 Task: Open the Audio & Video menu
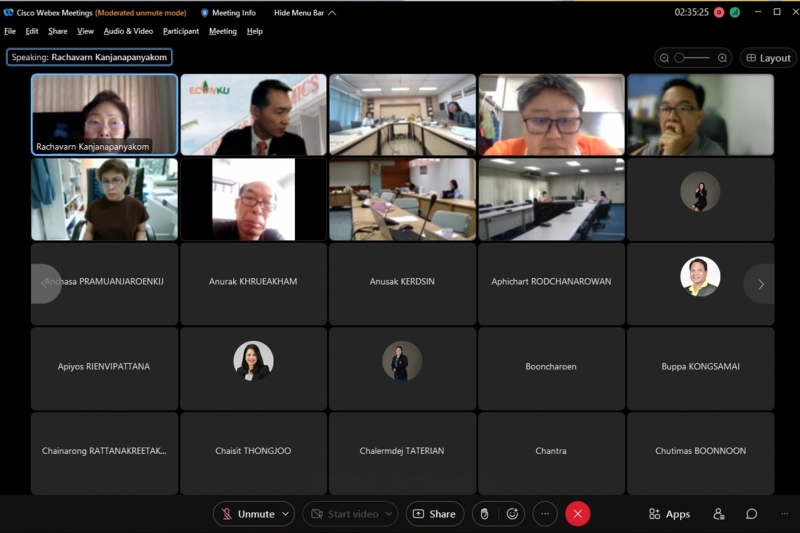128,31
